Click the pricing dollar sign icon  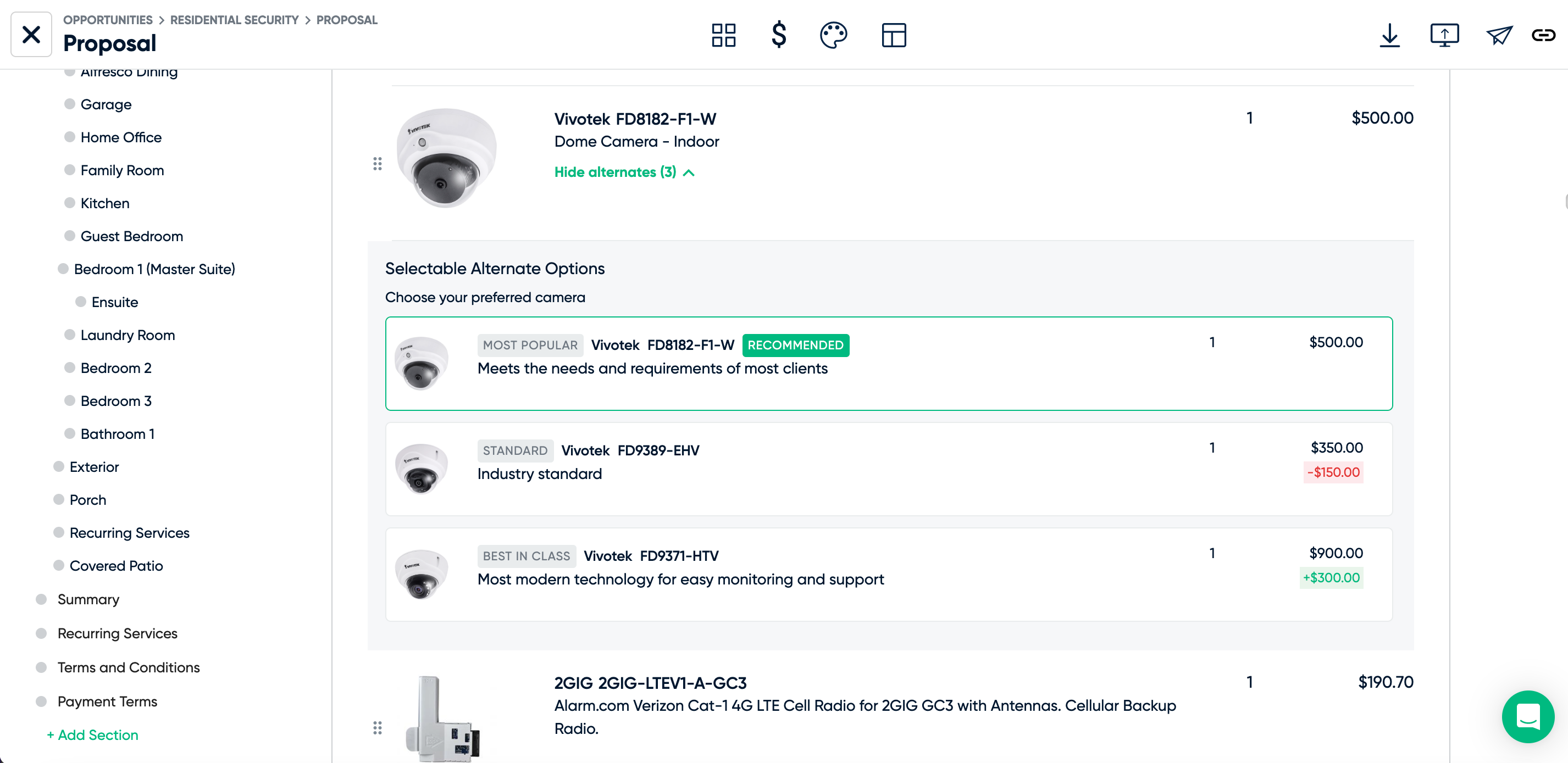[779, 34]
